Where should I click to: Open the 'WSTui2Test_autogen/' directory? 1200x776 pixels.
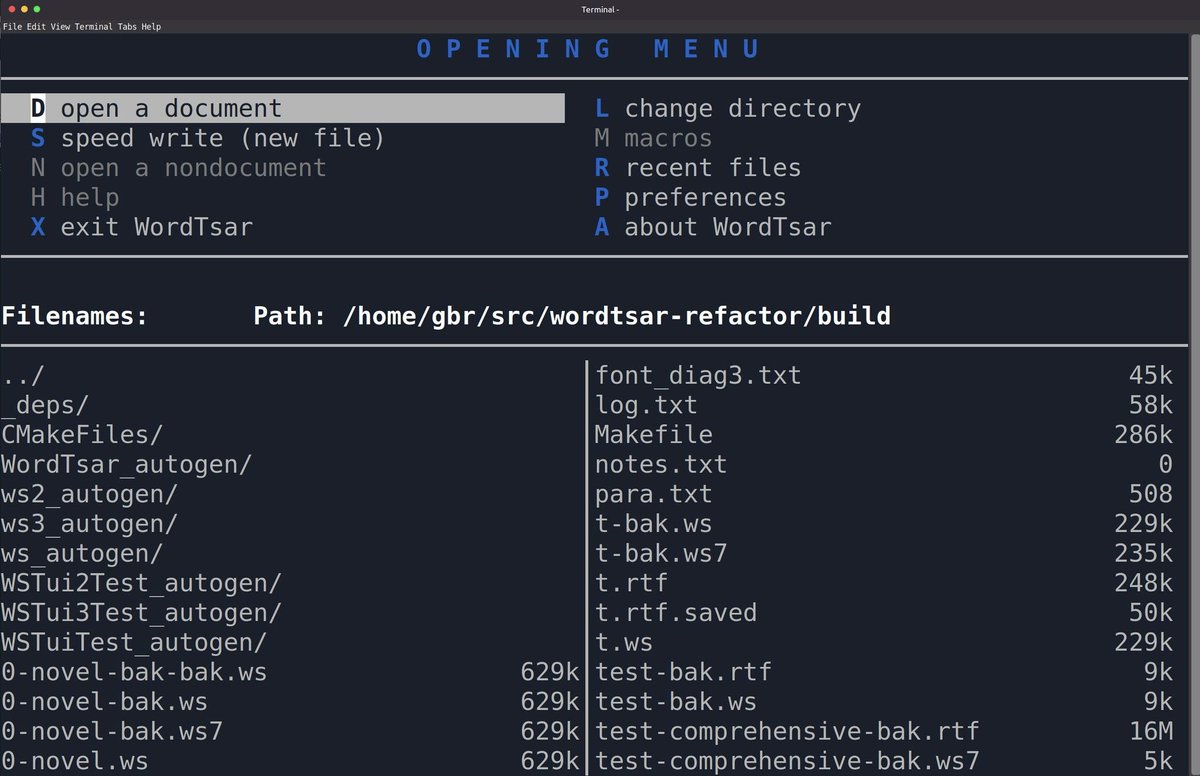142,582
